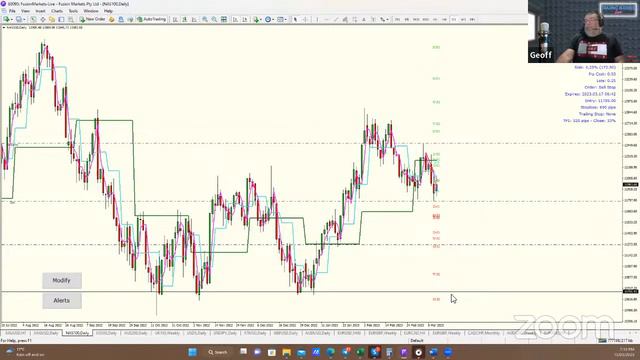640x360 pixels.
Task: Switch to line chart display
Action: pos(194,19)
